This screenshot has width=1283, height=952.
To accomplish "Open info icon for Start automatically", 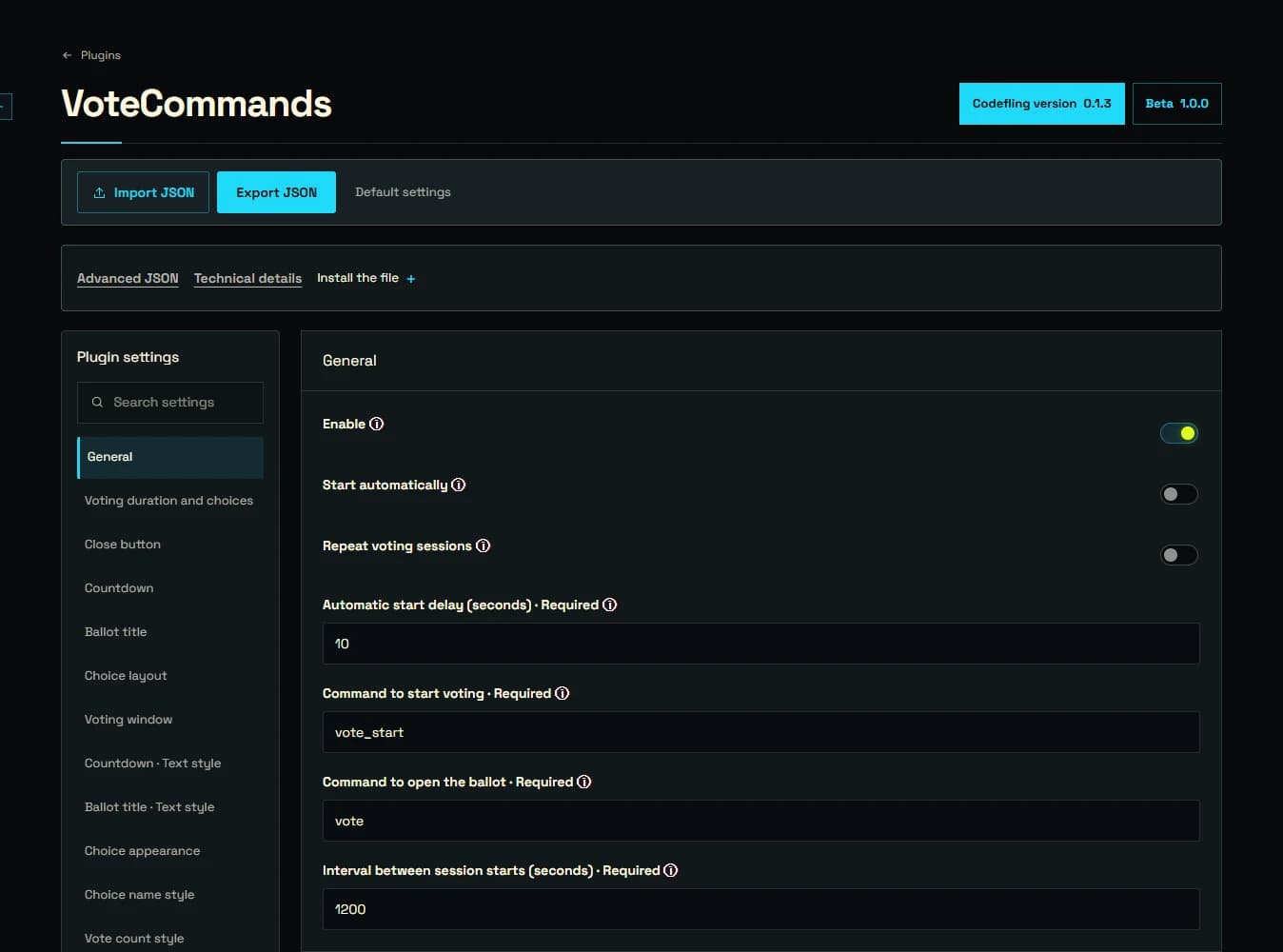I will [x=459, y=485].
